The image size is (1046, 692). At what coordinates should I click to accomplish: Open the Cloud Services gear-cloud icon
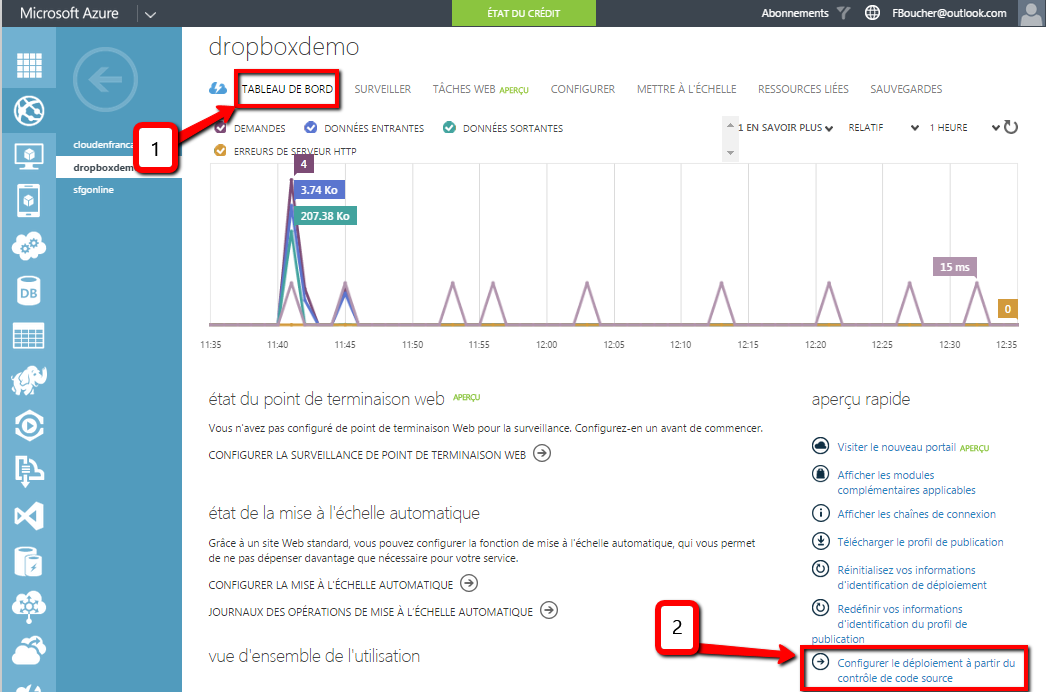point(29,246)
